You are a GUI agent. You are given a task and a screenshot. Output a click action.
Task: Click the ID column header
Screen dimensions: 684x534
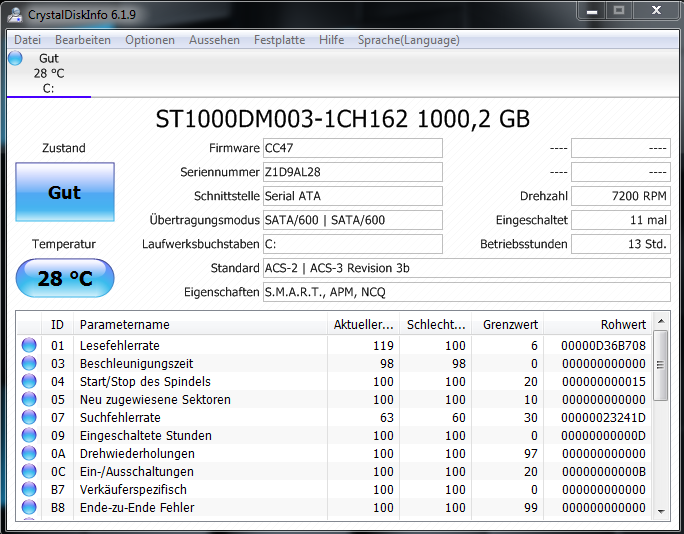(x=57, y=324)
